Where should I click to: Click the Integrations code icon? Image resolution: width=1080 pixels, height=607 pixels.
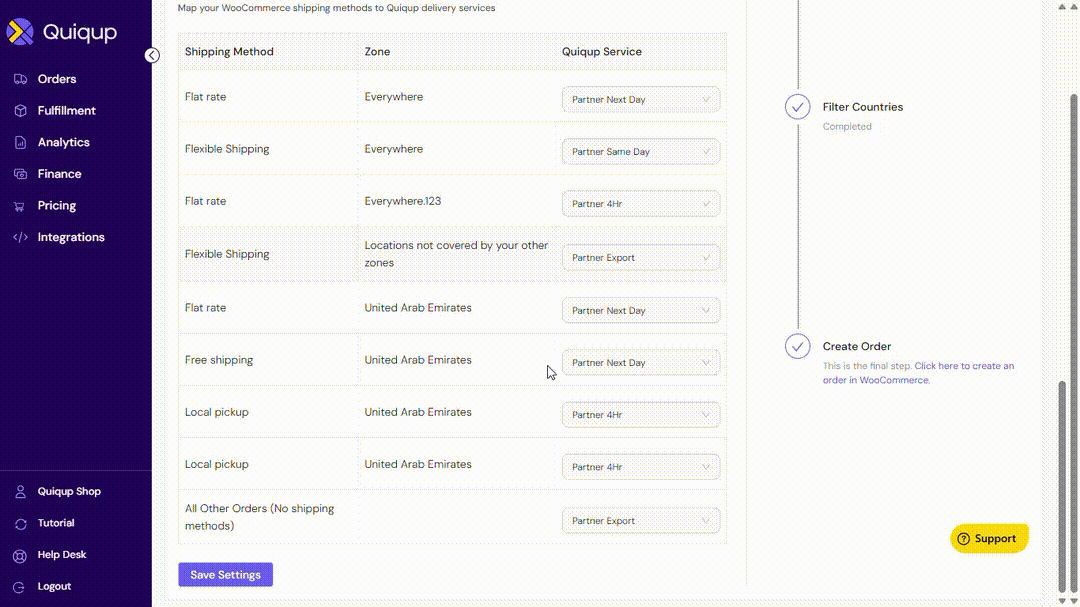pyautogui.click(x=20, y=237)
